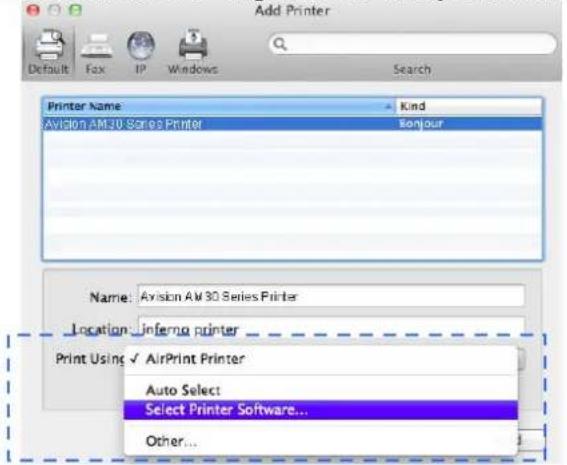The height and width of the screenshot is (465, 567).
Task: Choose Auto Select in menu
Action: (320, 390)
